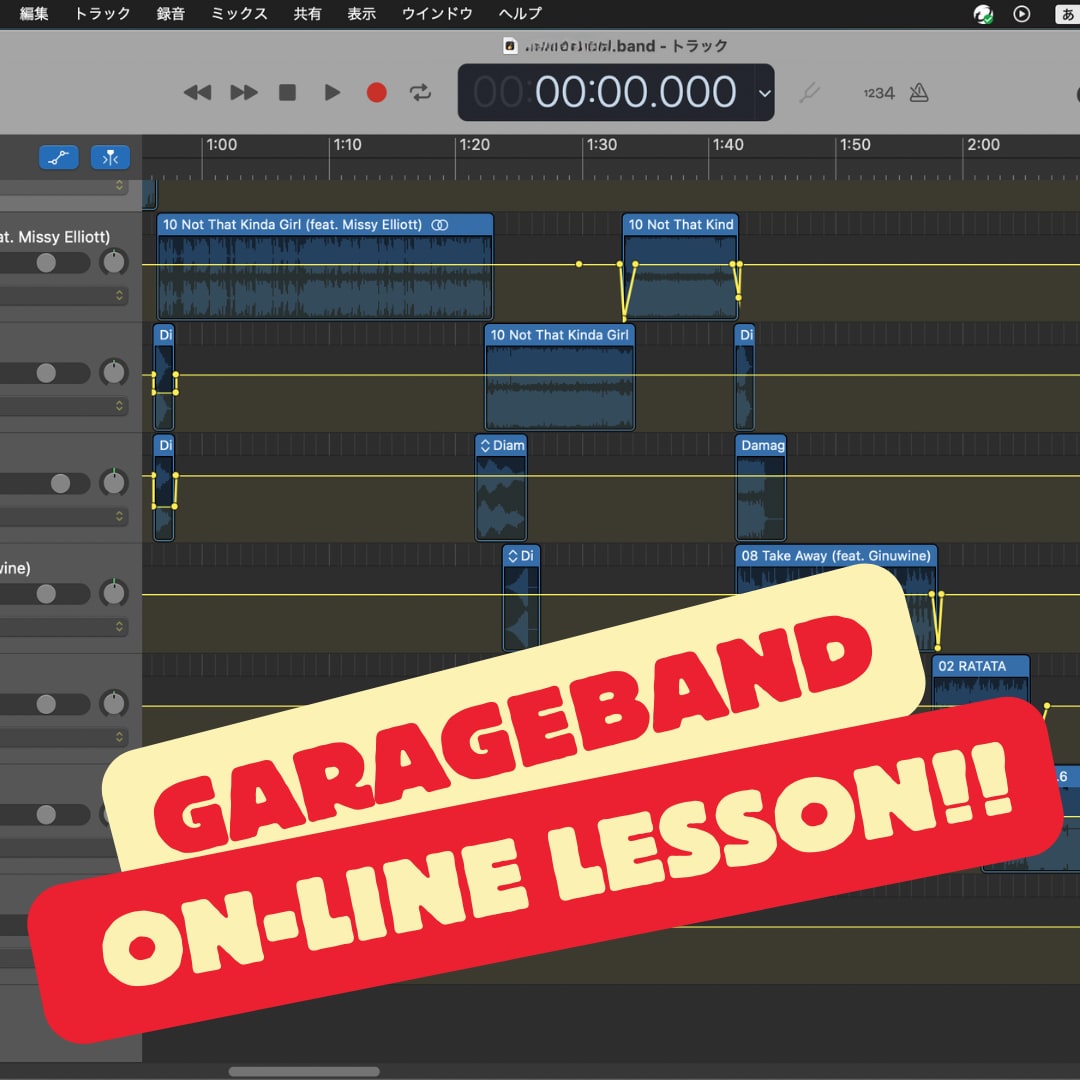Start playback with the play button
1080x1080 pixels.
click(332, 92)
